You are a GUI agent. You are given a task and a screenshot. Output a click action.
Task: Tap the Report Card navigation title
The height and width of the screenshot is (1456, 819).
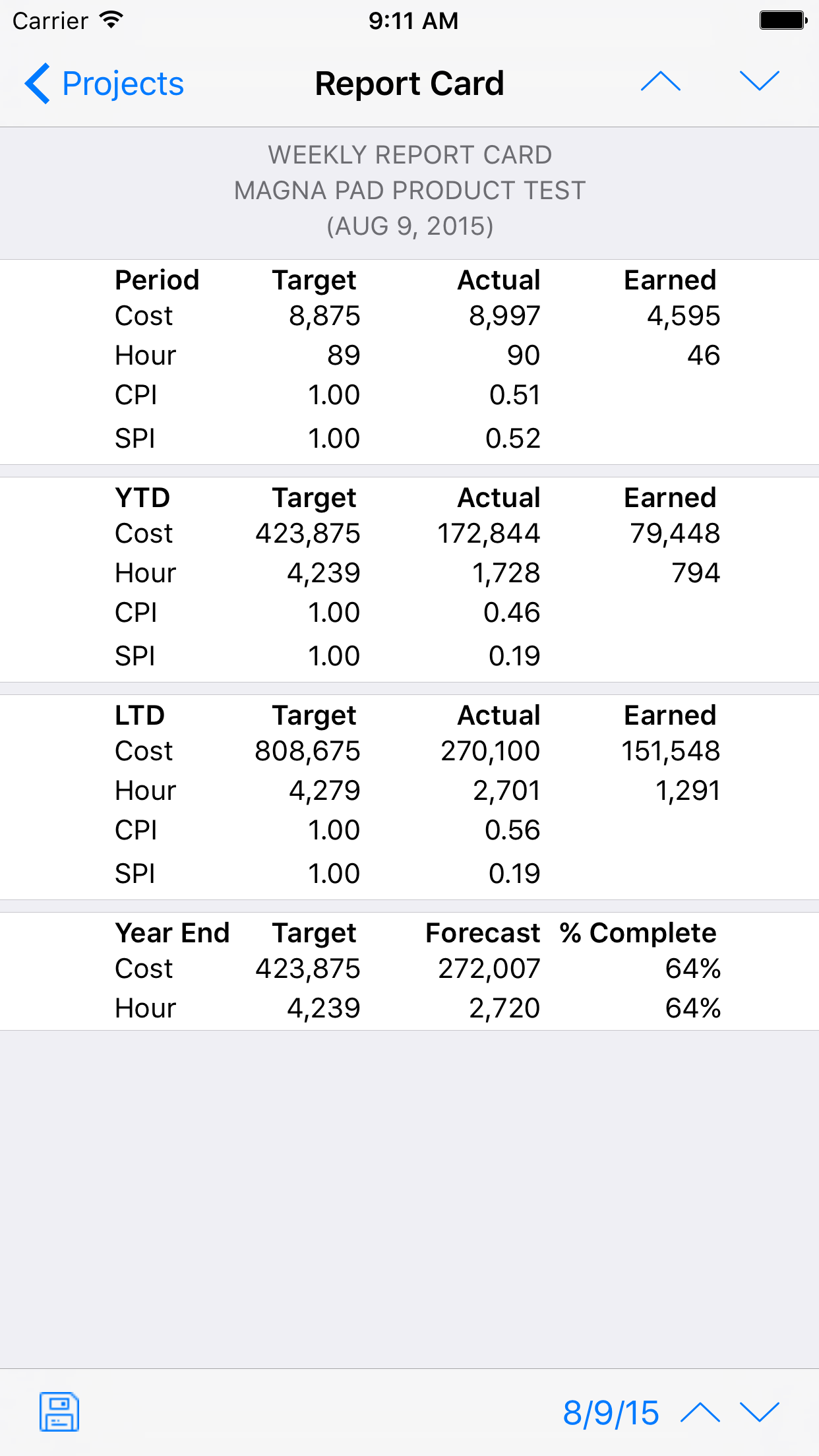[x=409, y=84]
